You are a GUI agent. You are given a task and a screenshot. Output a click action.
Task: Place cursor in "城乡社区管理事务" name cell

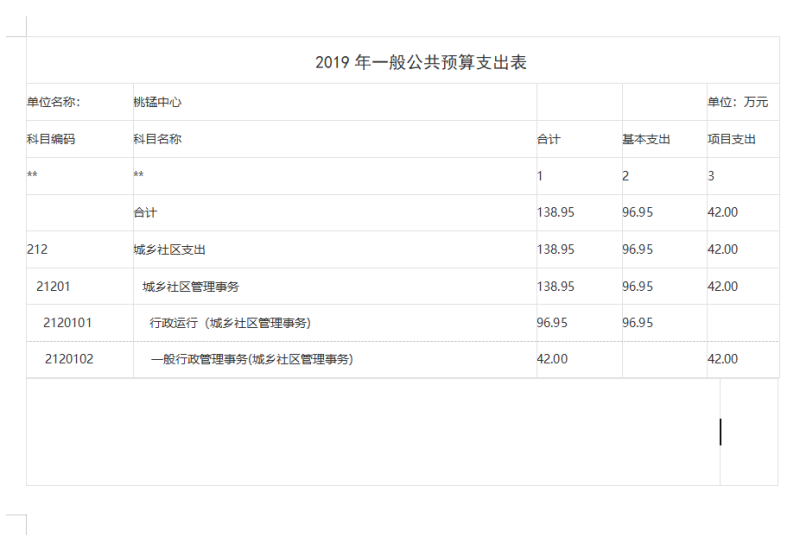coord(191,286)
